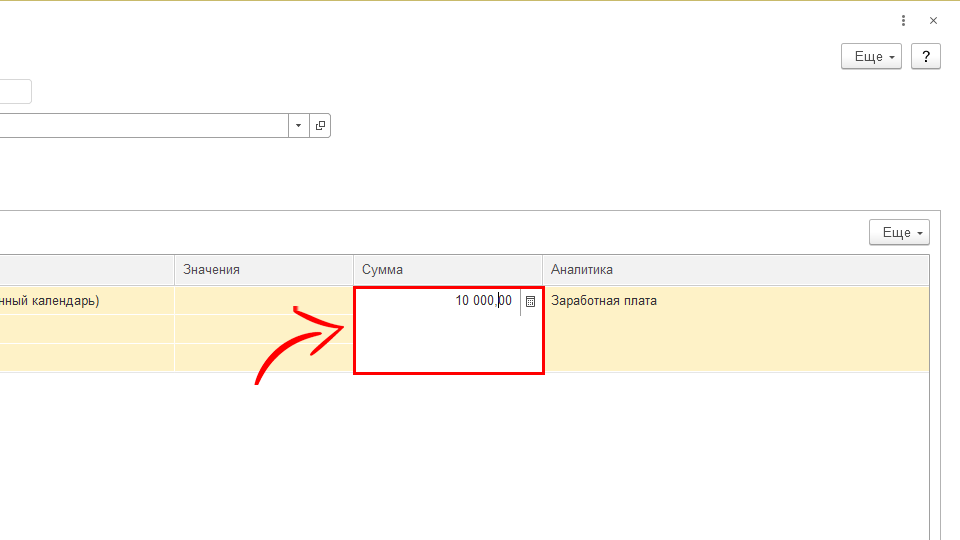Close the form with the X icon
This screenshot has height=540, width=960.
(933, 20)
